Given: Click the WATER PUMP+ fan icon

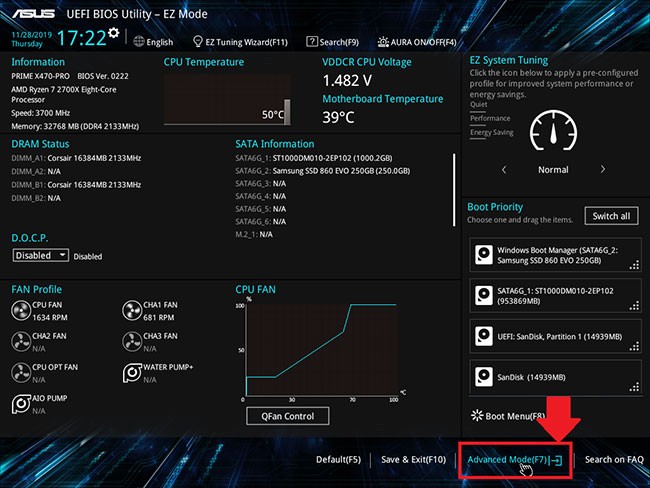Looking at the screenshot, I should click(x=133, y=373).
